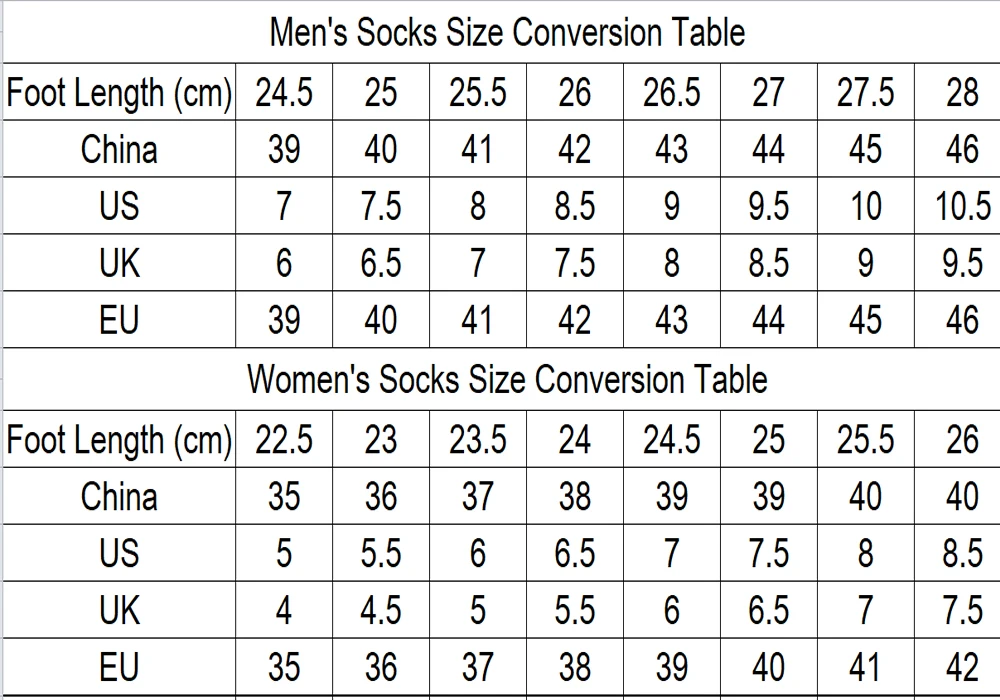The height and width of the screenshot is (700, 1000).
Task: Click the women's China row label
Action: pos(119,496)
